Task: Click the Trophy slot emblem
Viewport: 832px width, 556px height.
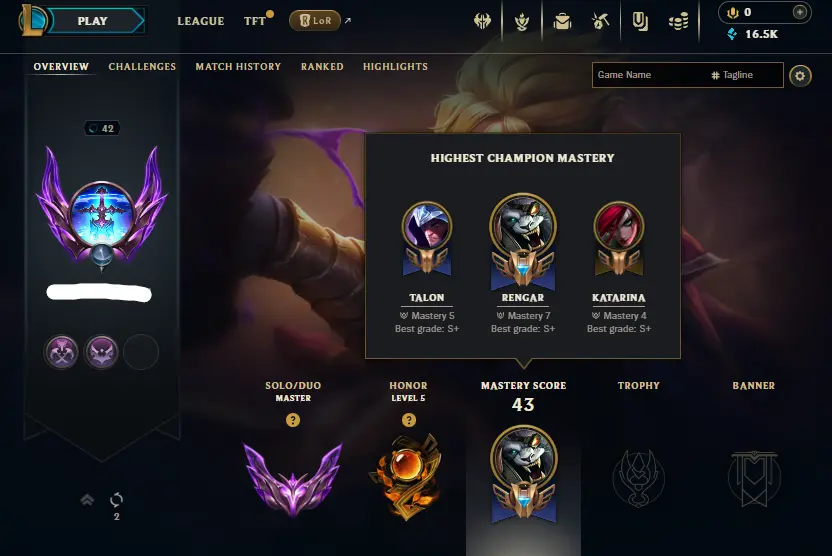Action: point(638,477)
